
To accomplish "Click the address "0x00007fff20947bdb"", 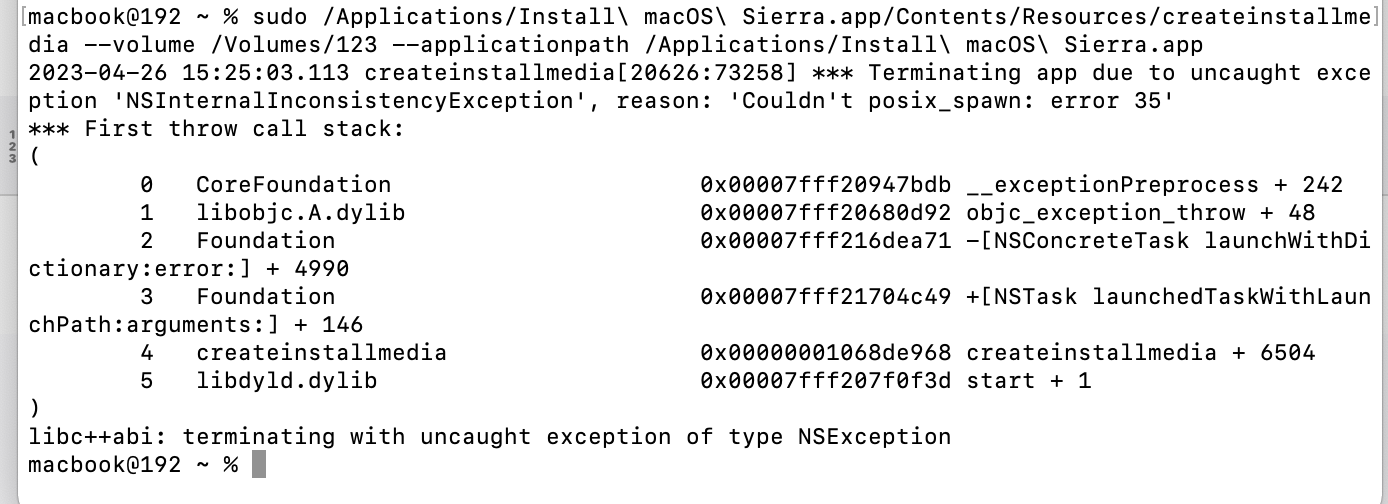I will click(x=826, y=185).
